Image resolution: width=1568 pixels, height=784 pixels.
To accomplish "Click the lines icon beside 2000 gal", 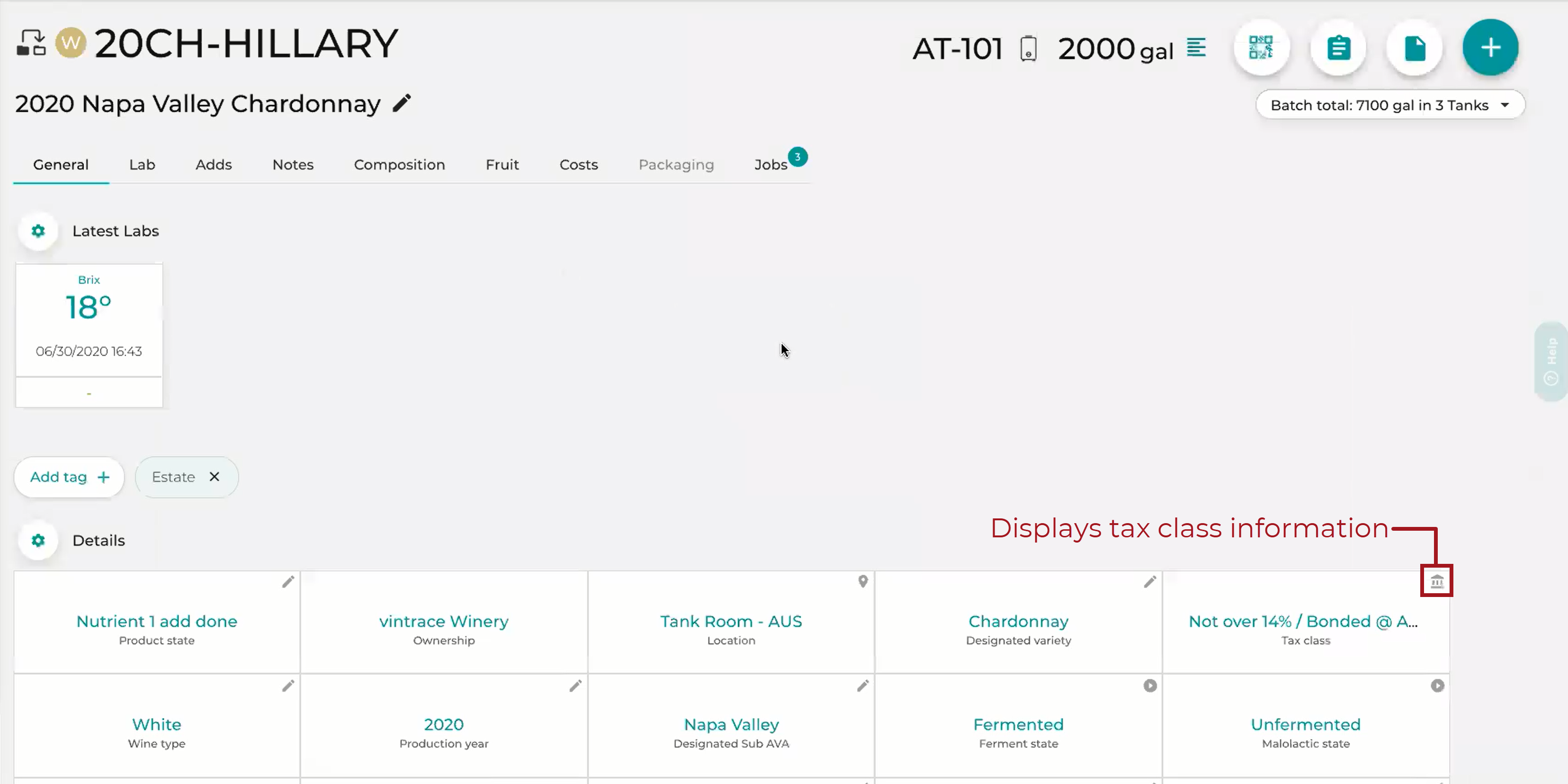I will pos(1196,47).
